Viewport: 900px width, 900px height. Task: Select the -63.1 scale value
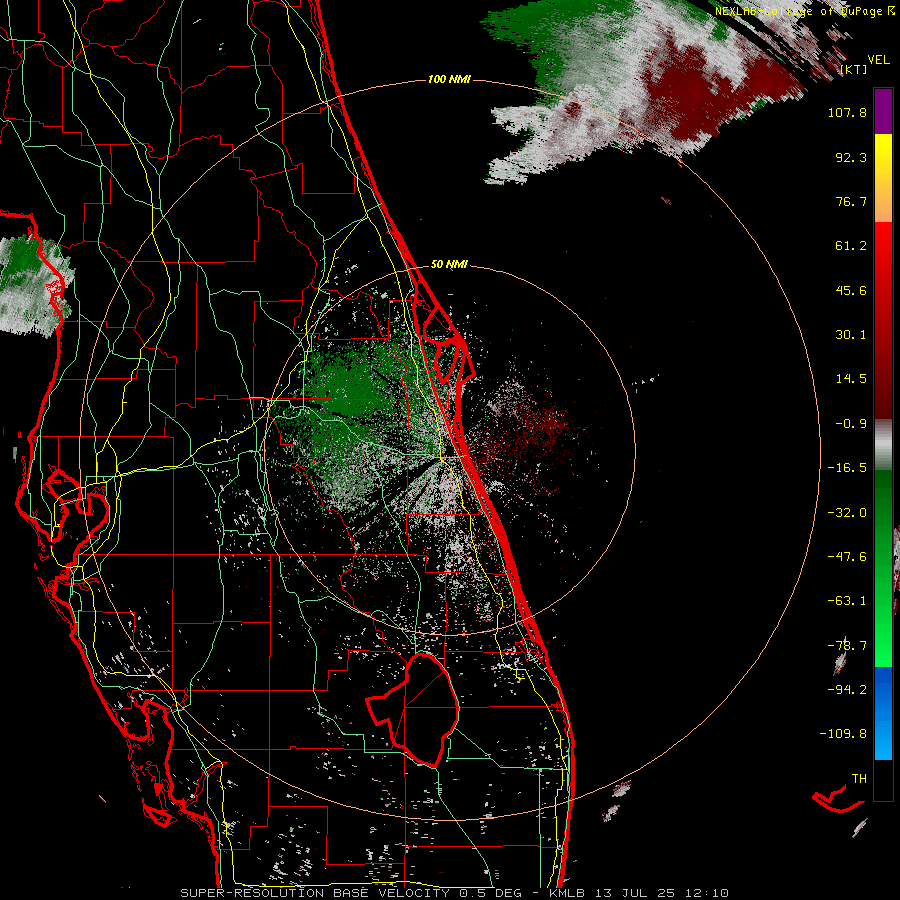click(x=847, y=601)
